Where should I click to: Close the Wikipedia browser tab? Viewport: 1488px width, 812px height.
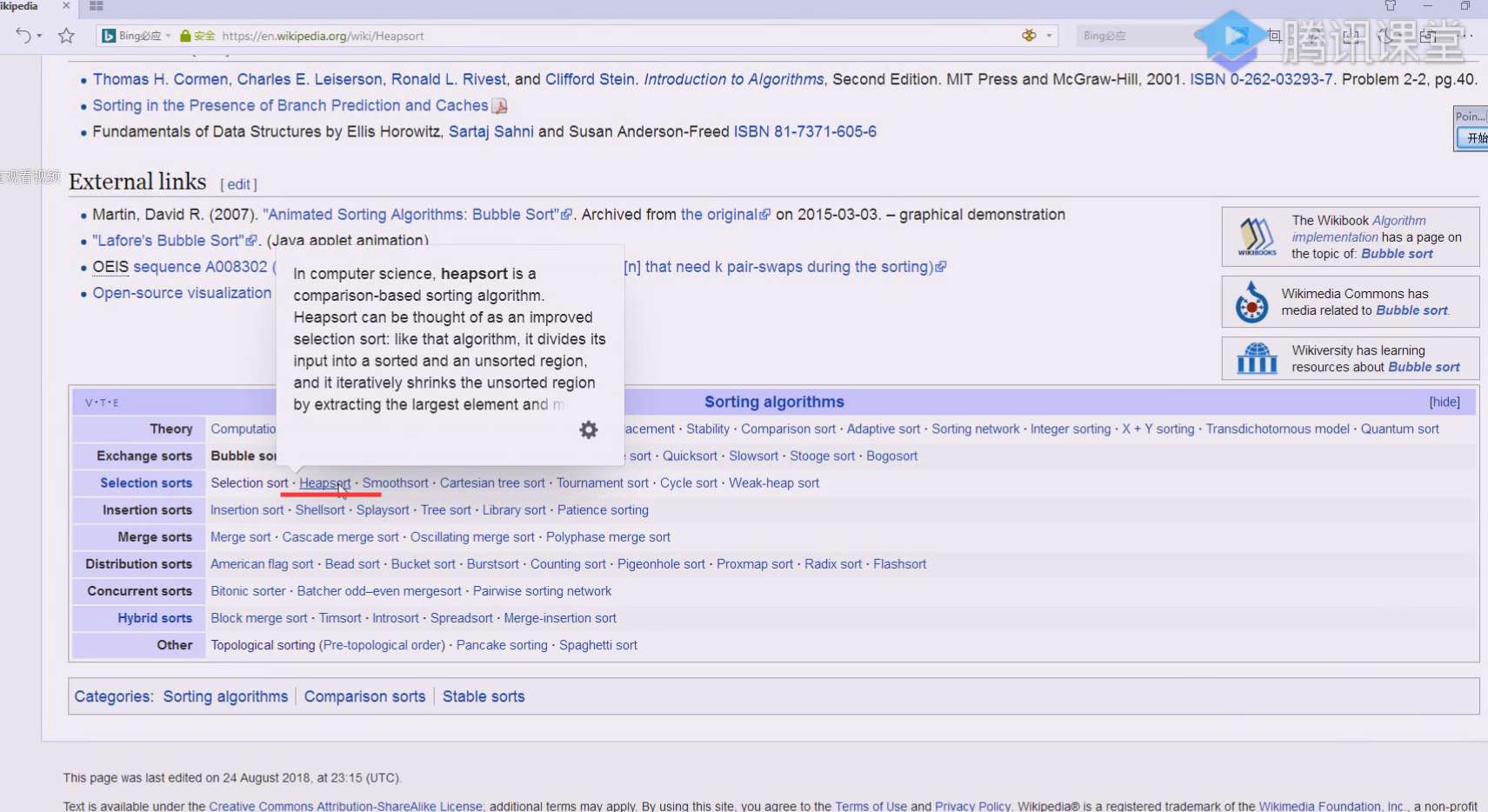(x=66, y=6)
